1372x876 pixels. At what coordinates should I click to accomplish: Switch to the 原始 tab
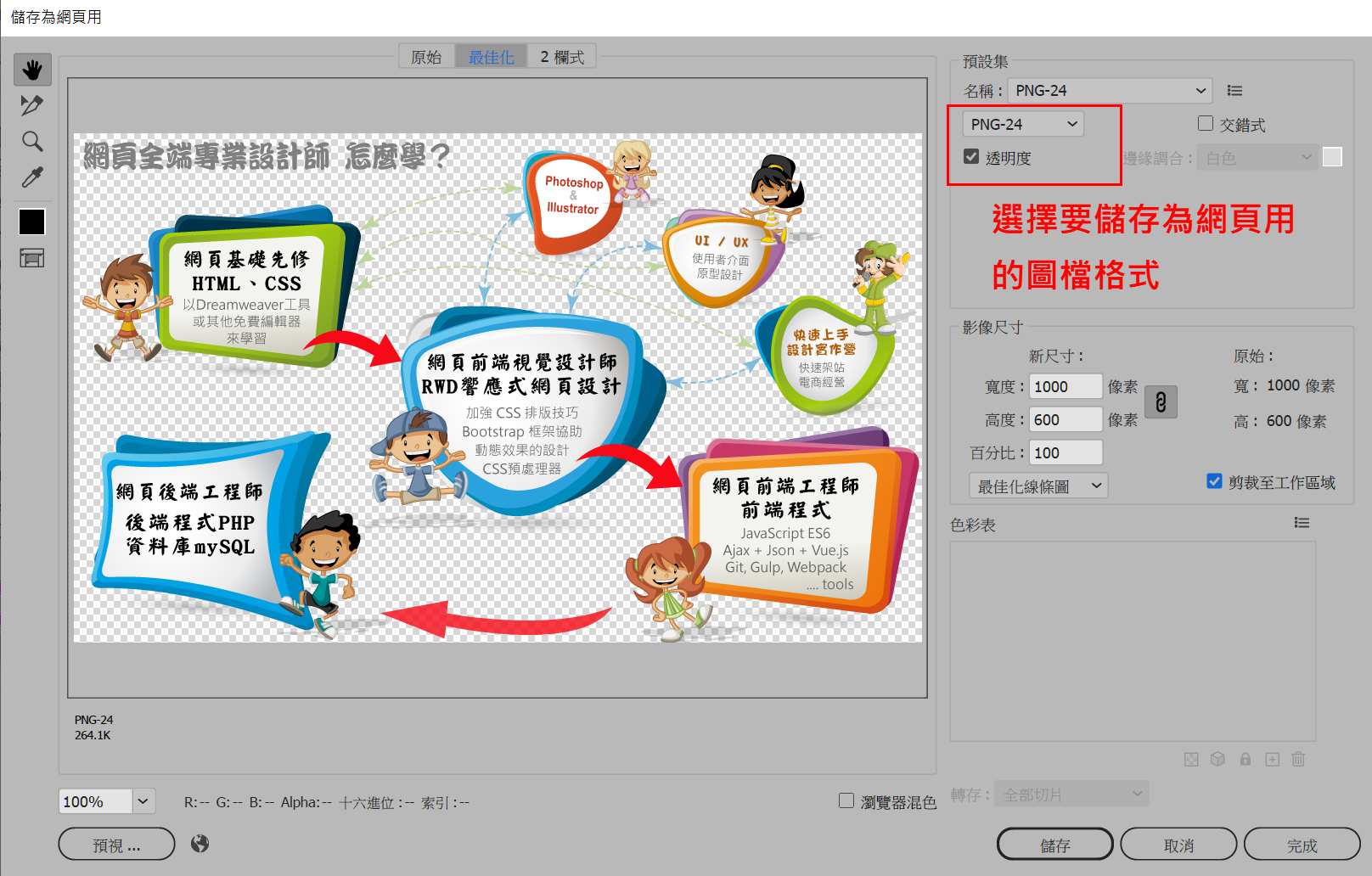click(426, 57)
